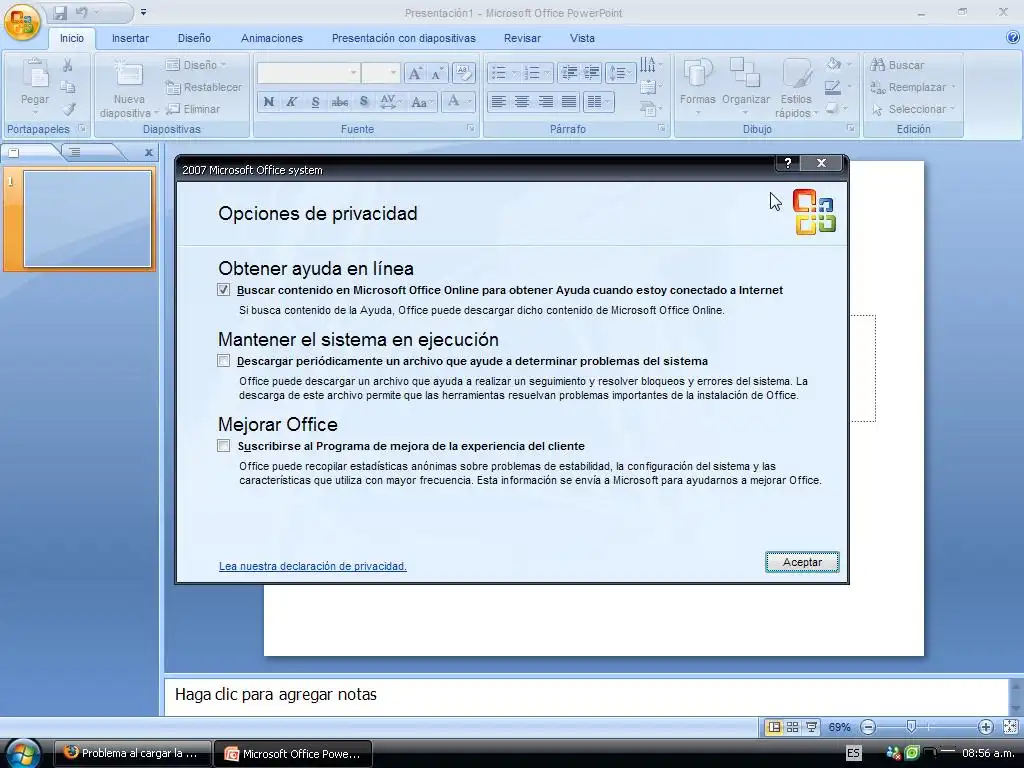The height and width of the screenshot is (768, 1024).
Task: Switch to the Diseño ribbon tab
Action: click(194, 38)
